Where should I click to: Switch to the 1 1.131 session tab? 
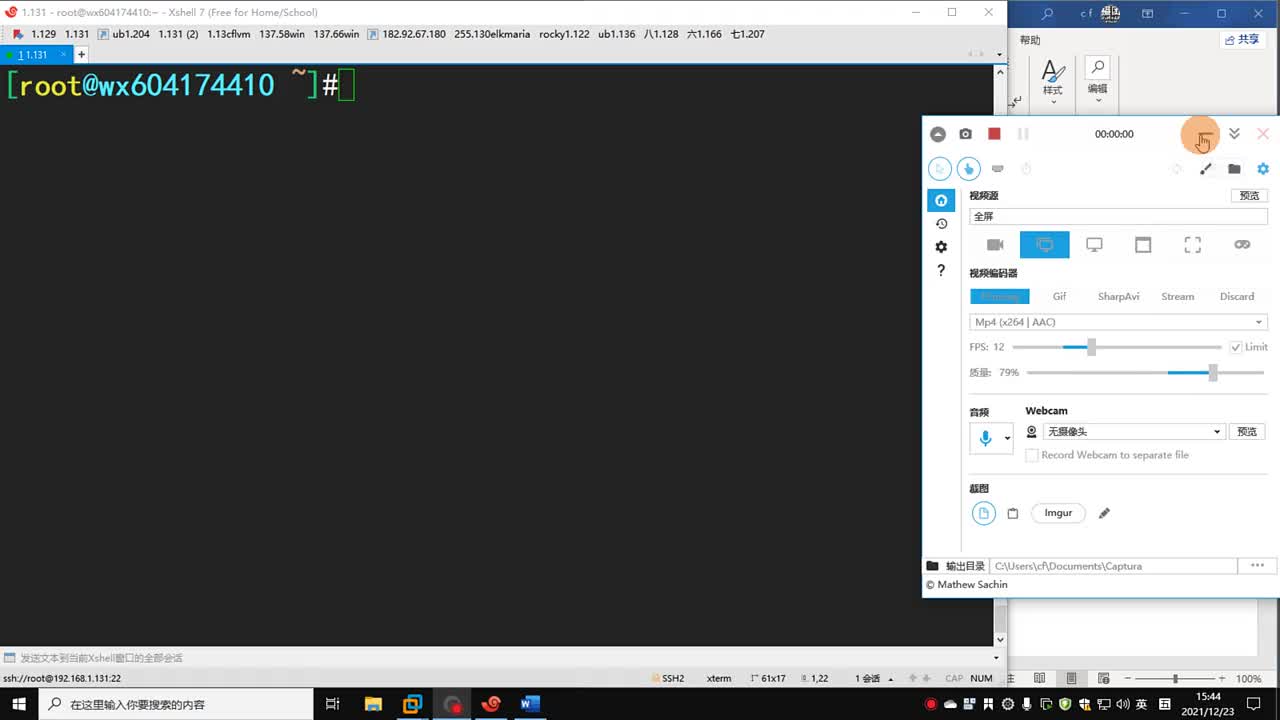point(35,55)
